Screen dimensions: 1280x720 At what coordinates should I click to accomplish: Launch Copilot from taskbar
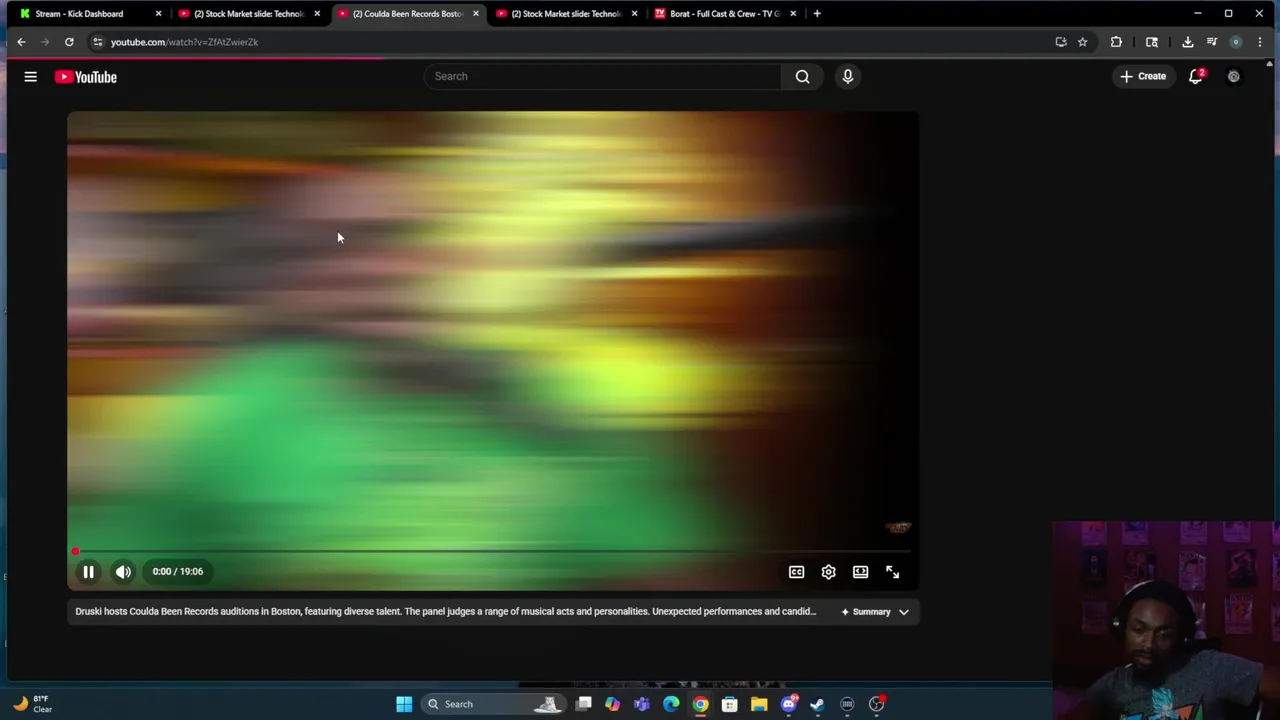(x=612, y=704)
